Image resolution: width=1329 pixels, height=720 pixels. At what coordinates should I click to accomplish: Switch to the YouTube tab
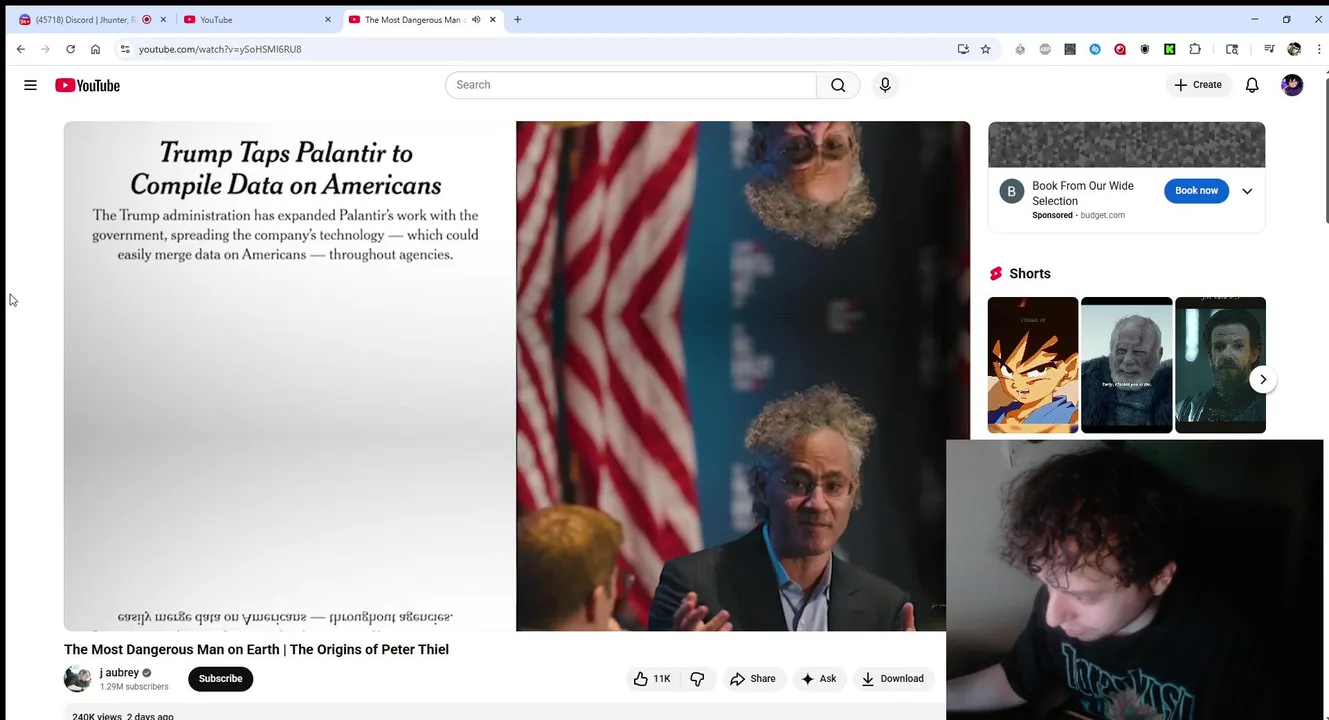256,20
